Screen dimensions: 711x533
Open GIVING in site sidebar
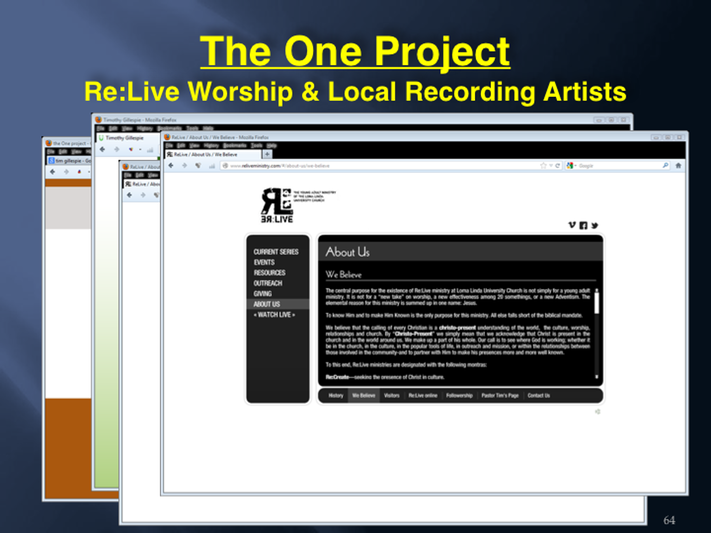click(x=263, y=293)
